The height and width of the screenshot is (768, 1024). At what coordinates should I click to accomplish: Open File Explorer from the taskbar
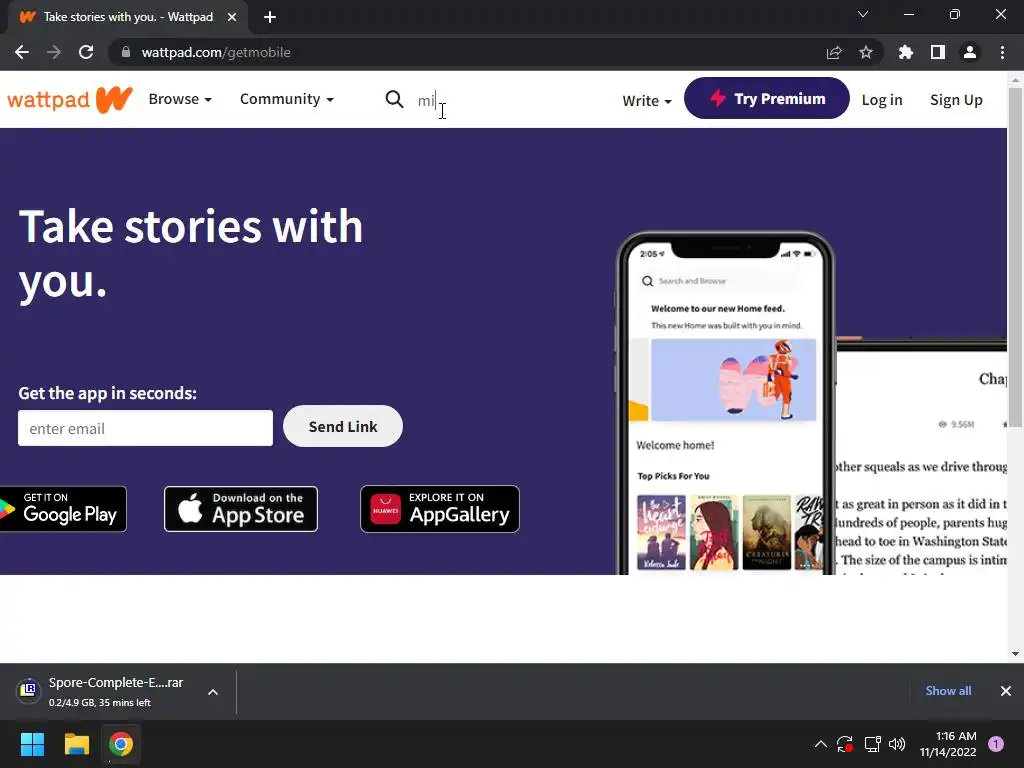click(x=76, y=744)
